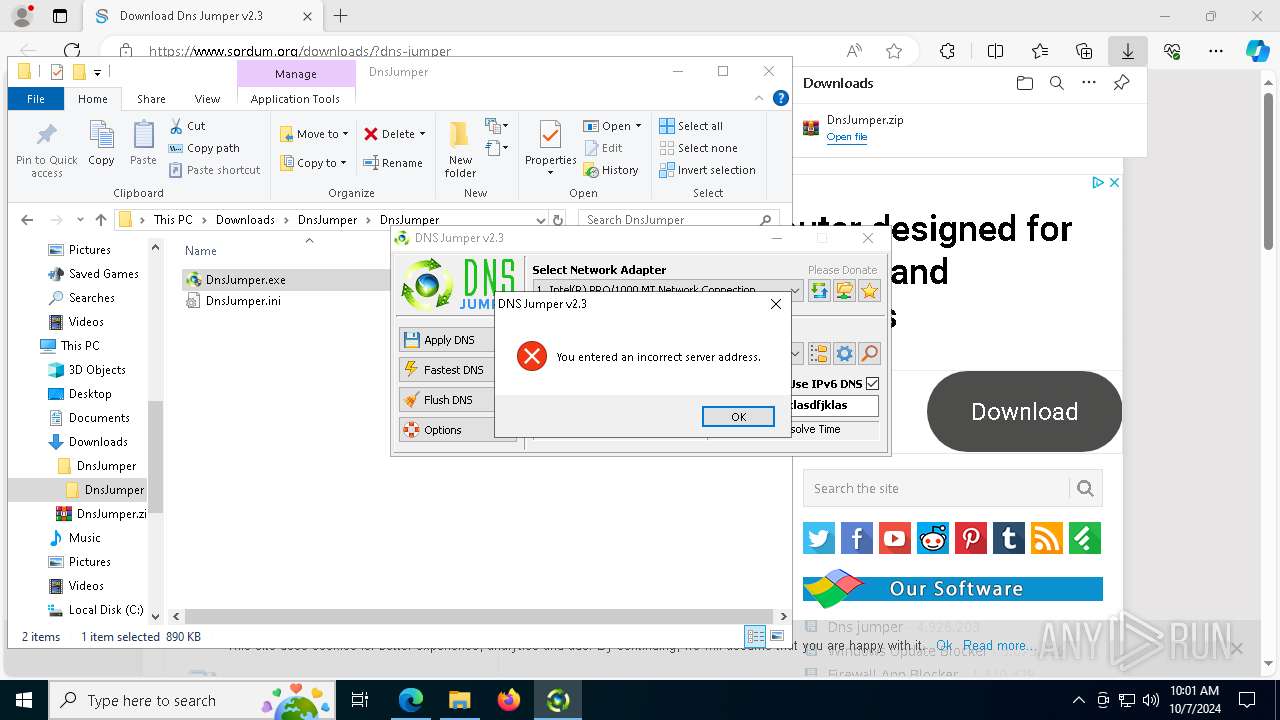Click the big Download button on webpage

(x=1024, y=412)
